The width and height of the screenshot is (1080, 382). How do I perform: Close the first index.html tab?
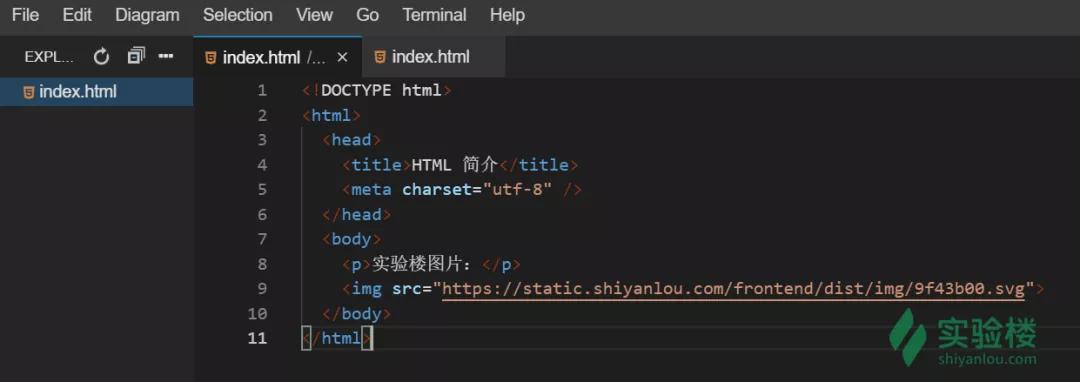pyautogui.click(x=342, y=57)
